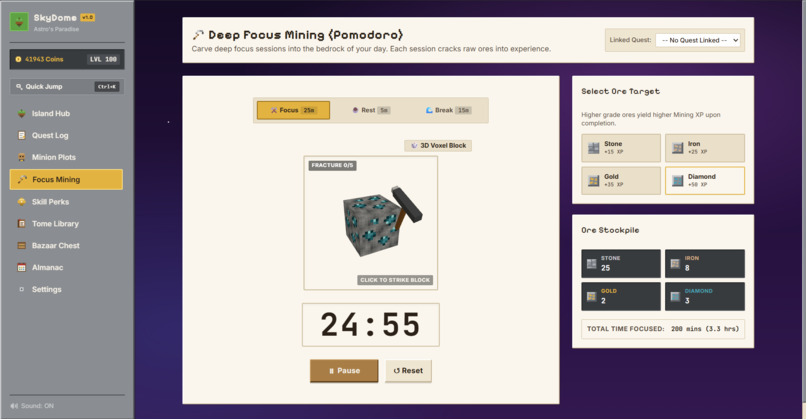The width and height of the screenshot is (806, 419).
Task: Switch to the Rest 5m tab
Action: [x=371, y=110]
